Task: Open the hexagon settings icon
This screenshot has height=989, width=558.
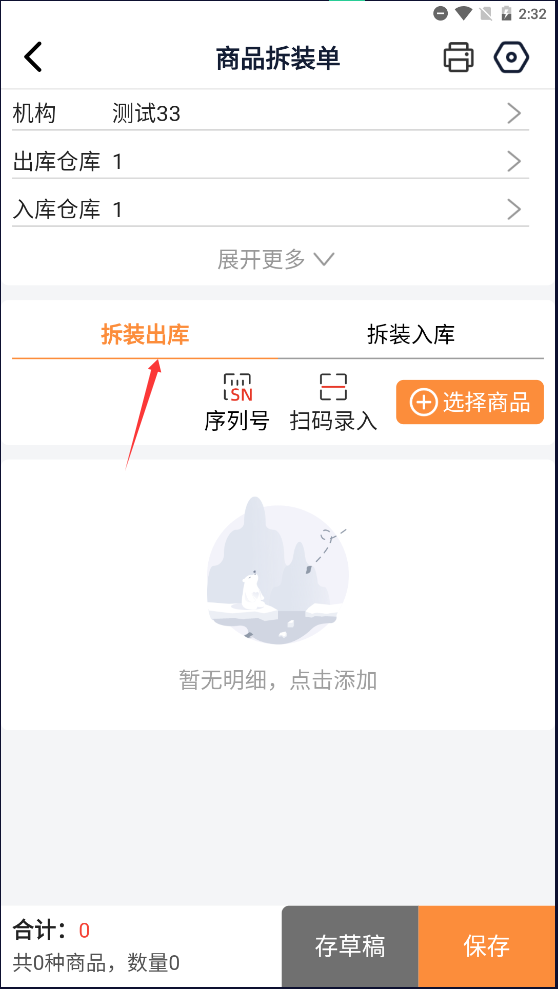Action: [x=511, y=57]
